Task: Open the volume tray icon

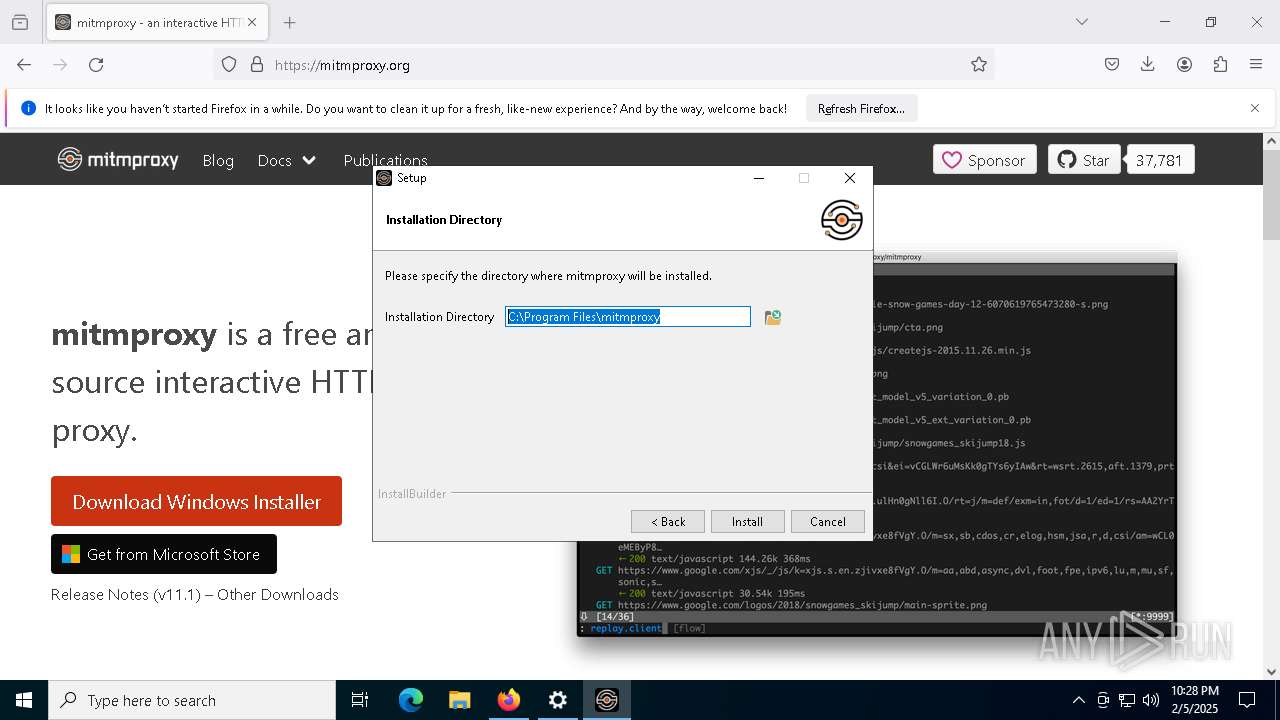Action: [x=1151, y=700]
